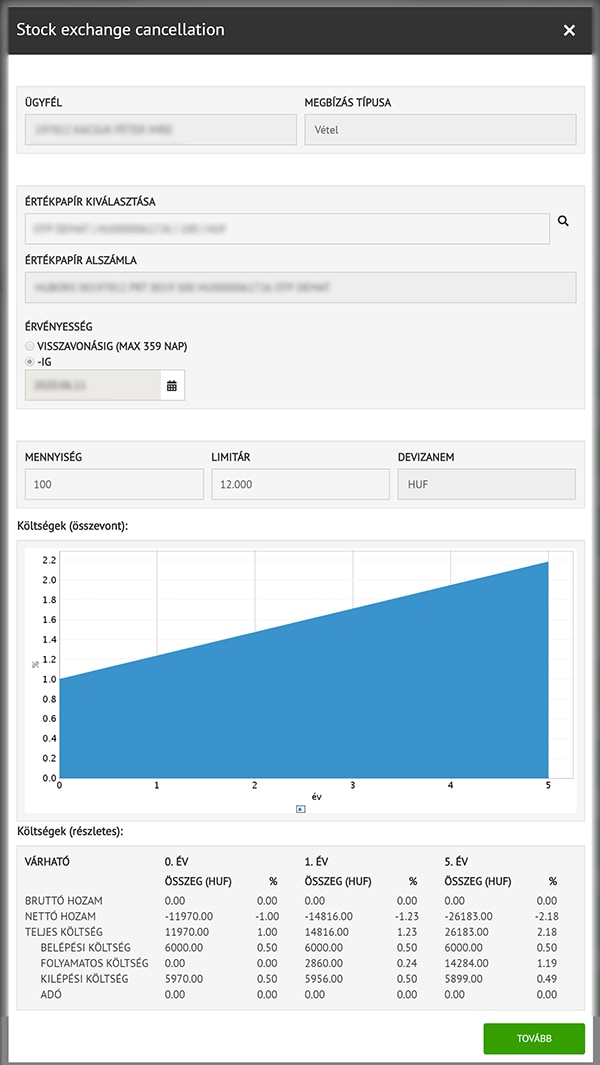600x1065 pixels.
Task: Open the Megbízás típusa Vétel field
Action: [x=440, y=130]
